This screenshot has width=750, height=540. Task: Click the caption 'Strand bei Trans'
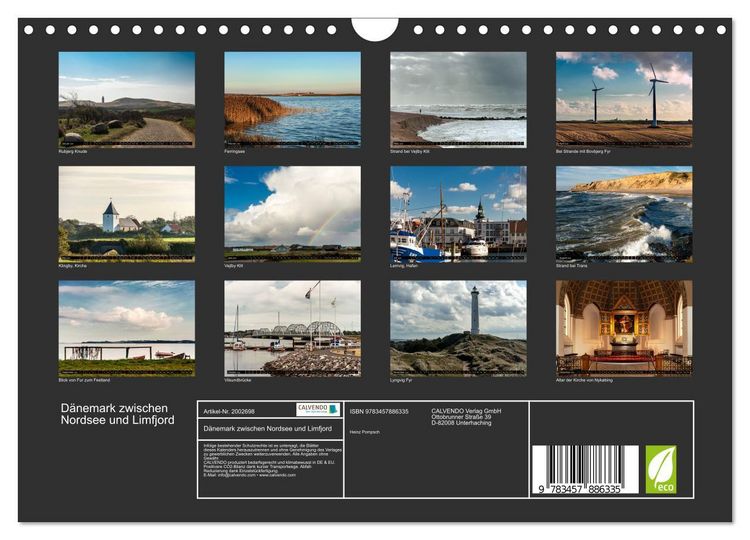tap(572, 265)
